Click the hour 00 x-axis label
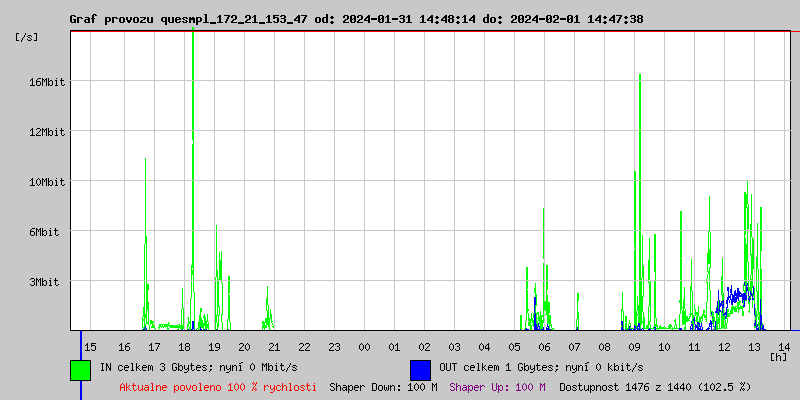Image resolution: width=800 pixels, height=400 pixels. click(x=364, y=346)
